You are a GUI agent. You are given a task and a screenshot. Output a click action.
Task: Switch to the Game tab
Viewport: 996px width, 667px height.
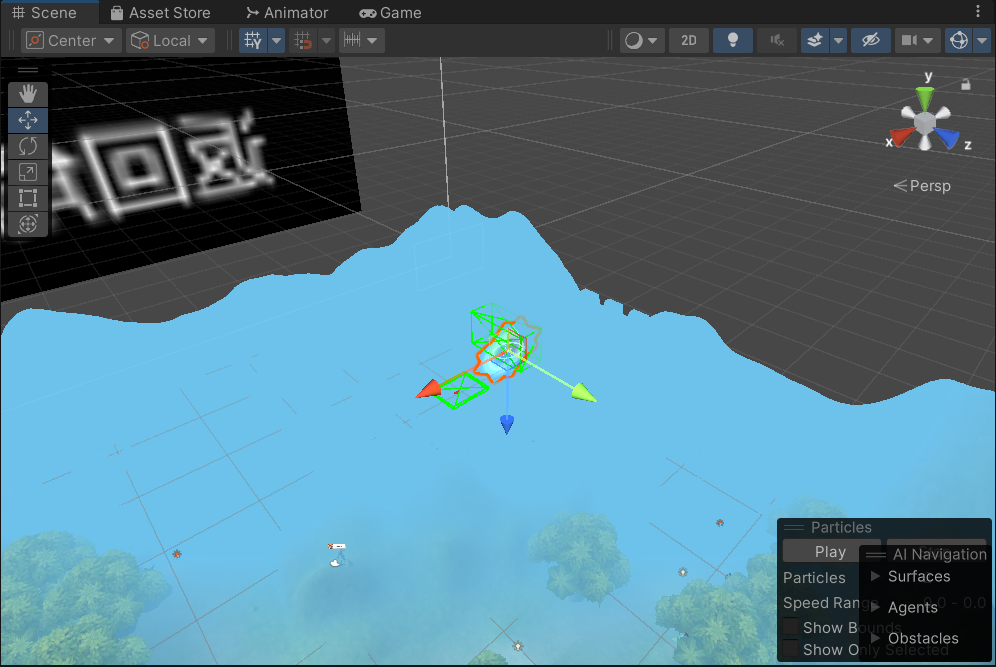click(x=390, y=13)
